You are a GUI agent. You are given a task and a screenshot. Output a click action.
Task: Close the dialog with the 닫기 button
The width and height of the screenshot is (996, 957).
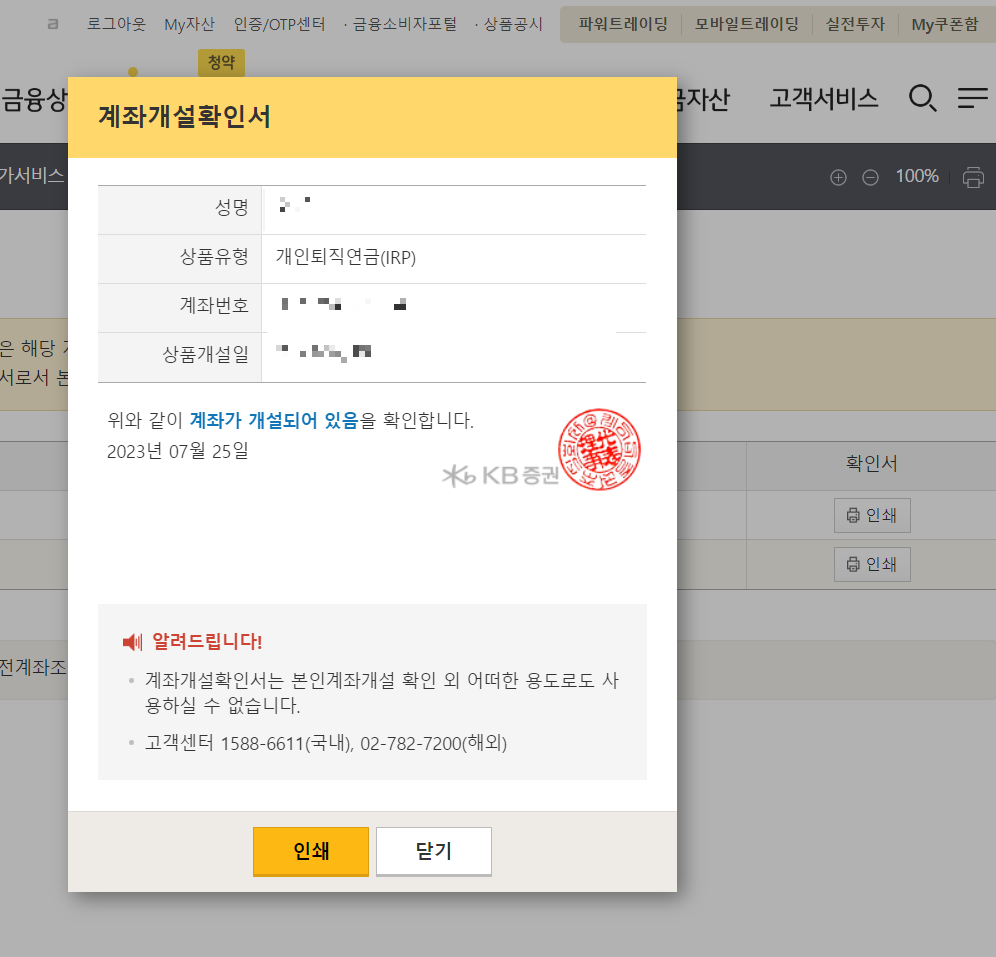433,851
